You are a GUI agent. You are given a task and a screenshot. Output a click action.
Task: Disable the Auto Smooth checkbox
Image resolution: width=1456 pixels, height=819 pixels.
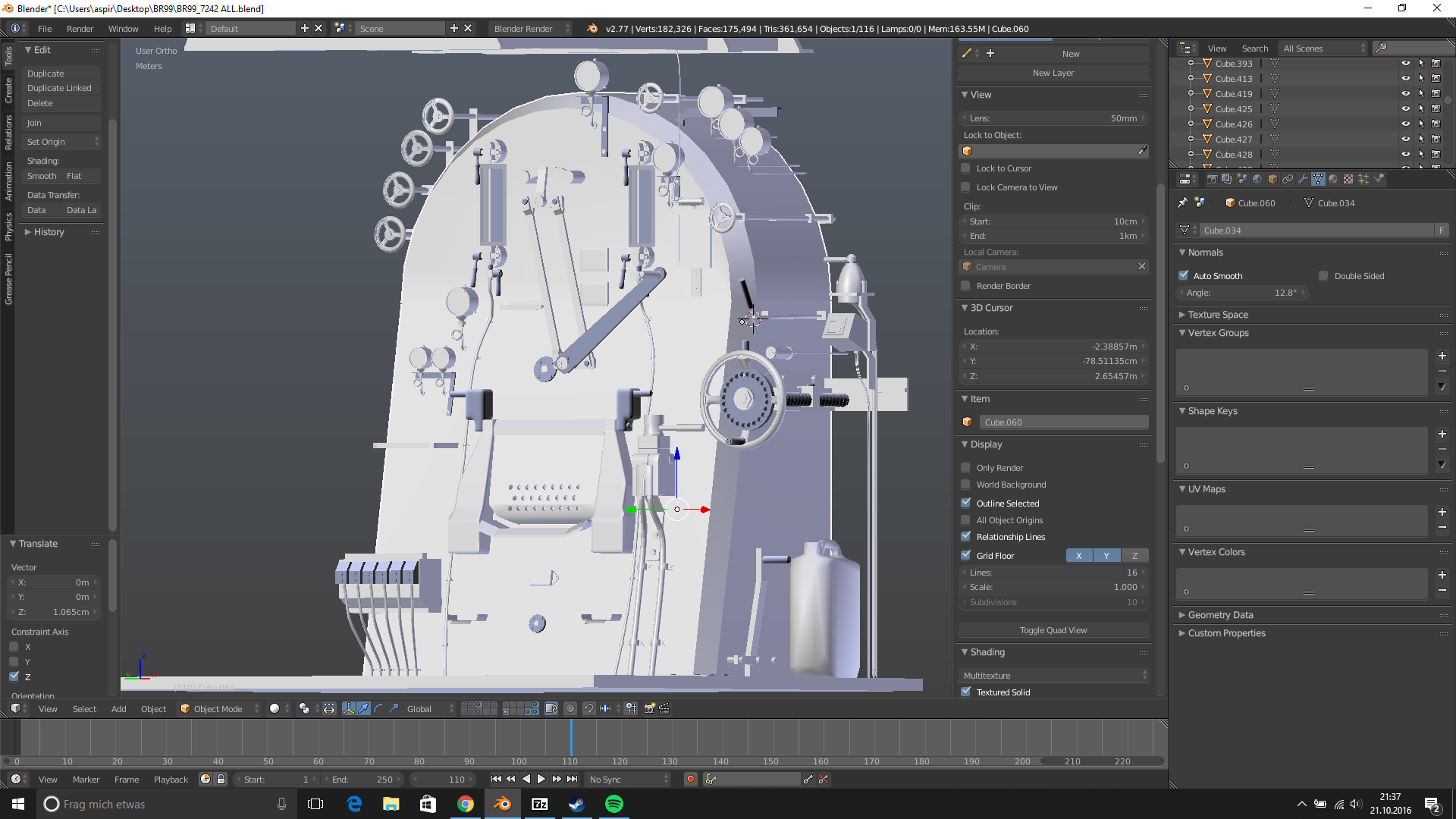tap(1183, 275)
